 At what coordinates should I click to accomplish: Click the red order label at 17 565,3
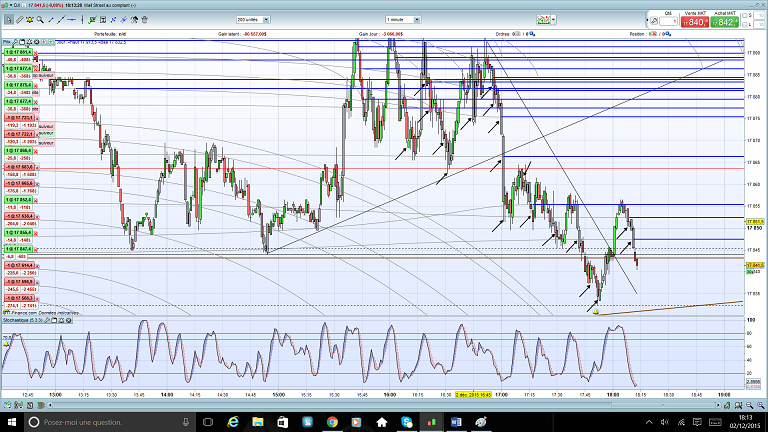(x=19, y=298)
